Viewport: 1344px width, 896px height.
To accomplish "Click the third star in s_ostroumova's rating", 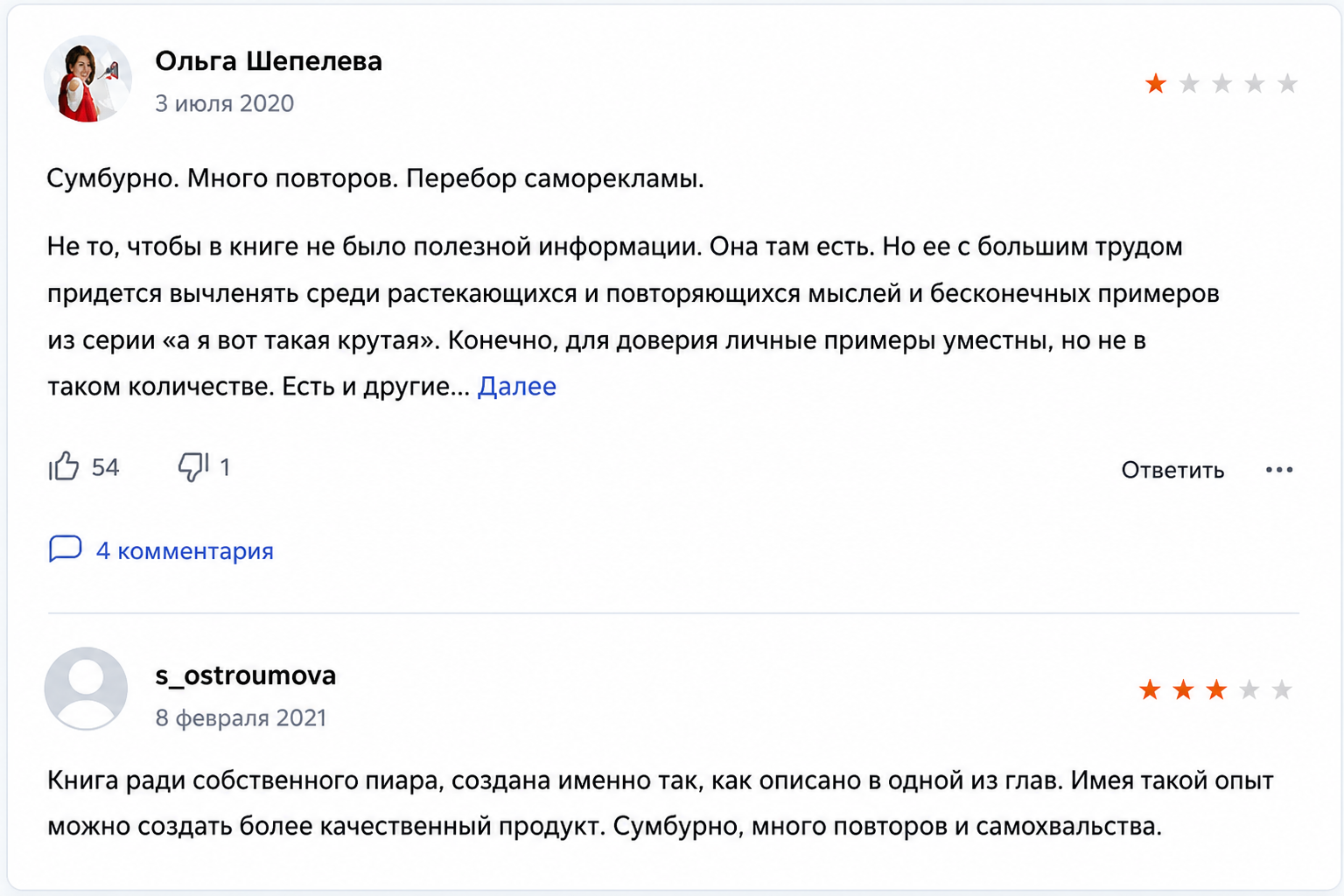I will 1216,689.
